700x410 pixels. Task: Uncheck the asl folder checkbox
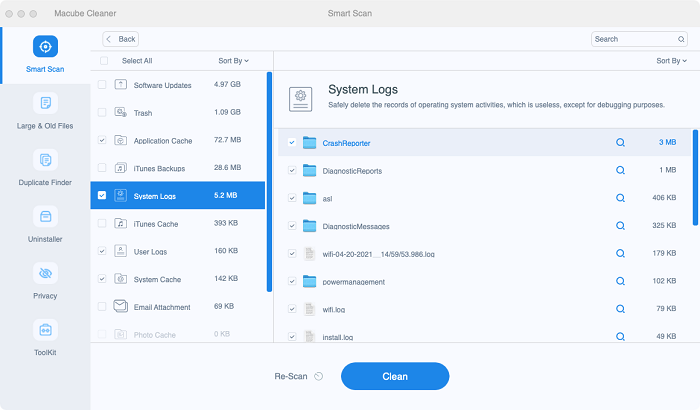coord(292,198)
